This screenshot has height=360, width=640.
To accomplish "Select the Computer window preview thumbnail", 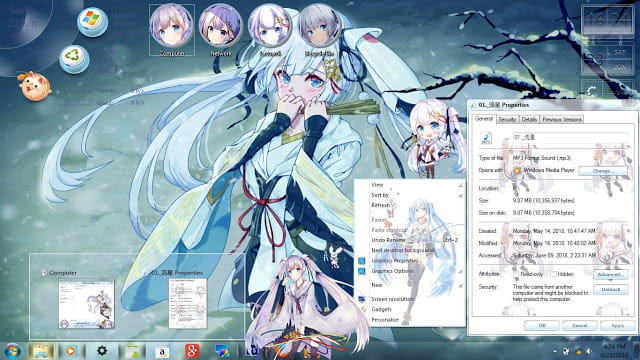I will 87,303.
